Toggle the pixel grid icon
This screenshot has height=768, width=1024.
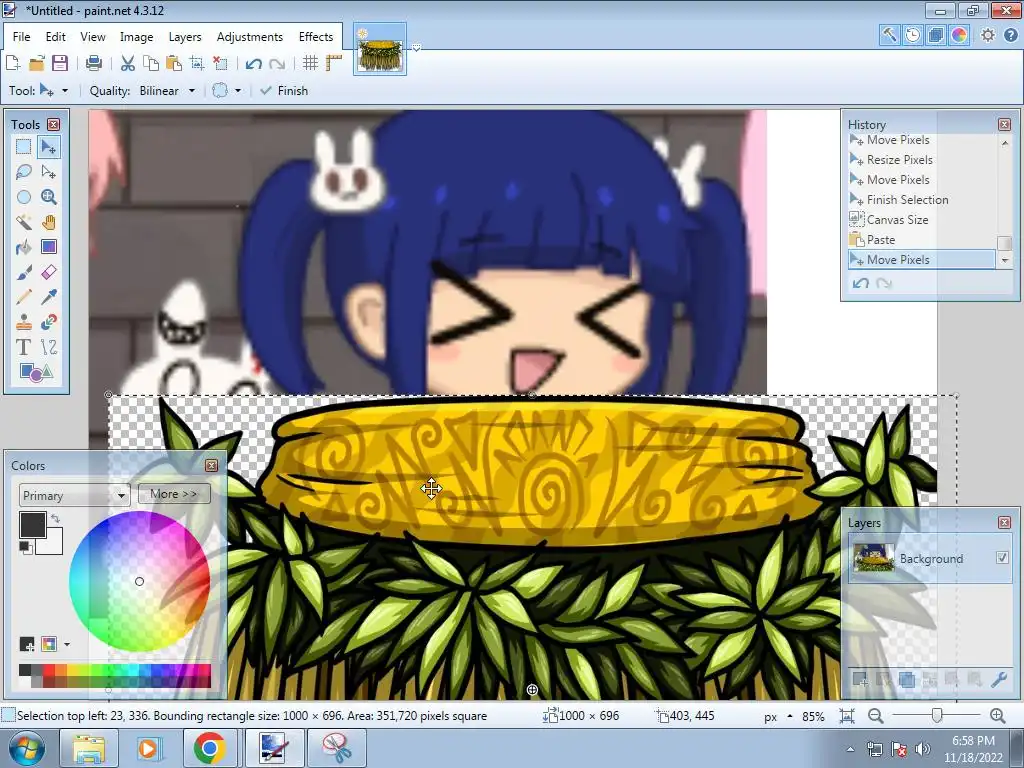tap(310, 63)
